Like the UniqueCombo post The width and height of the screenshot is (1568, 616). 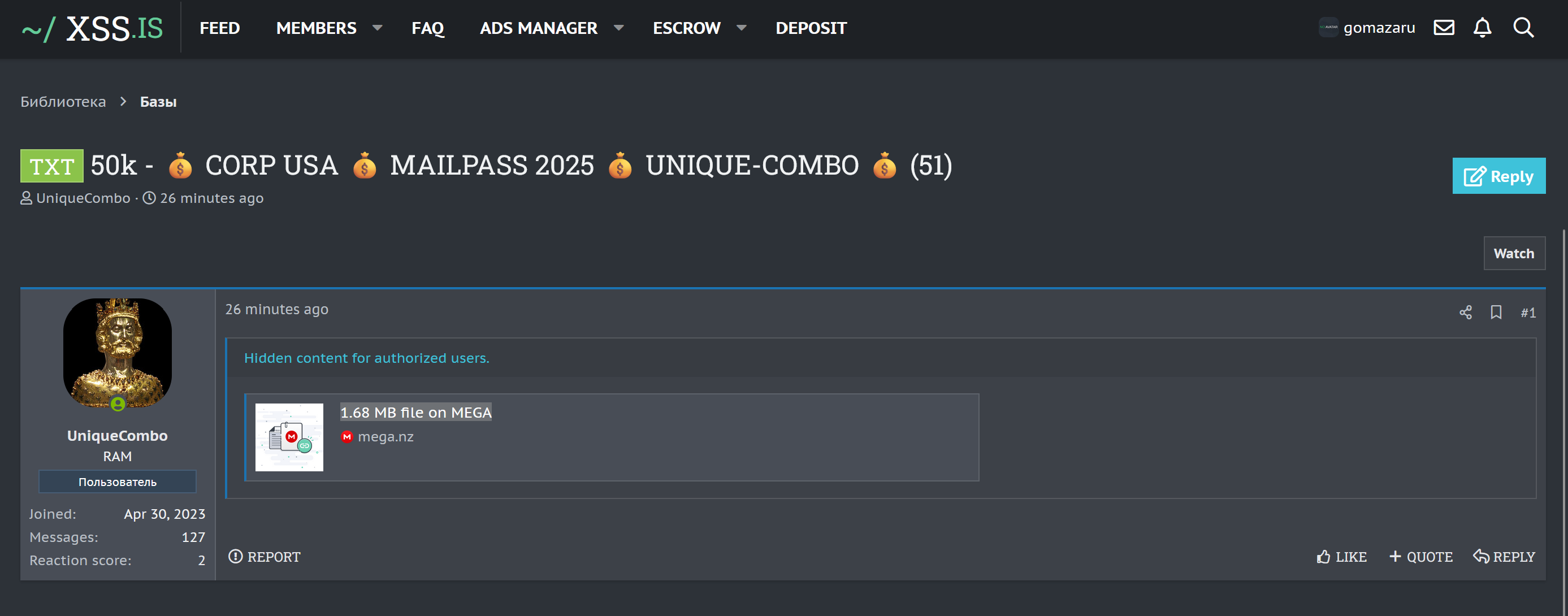1341,556
